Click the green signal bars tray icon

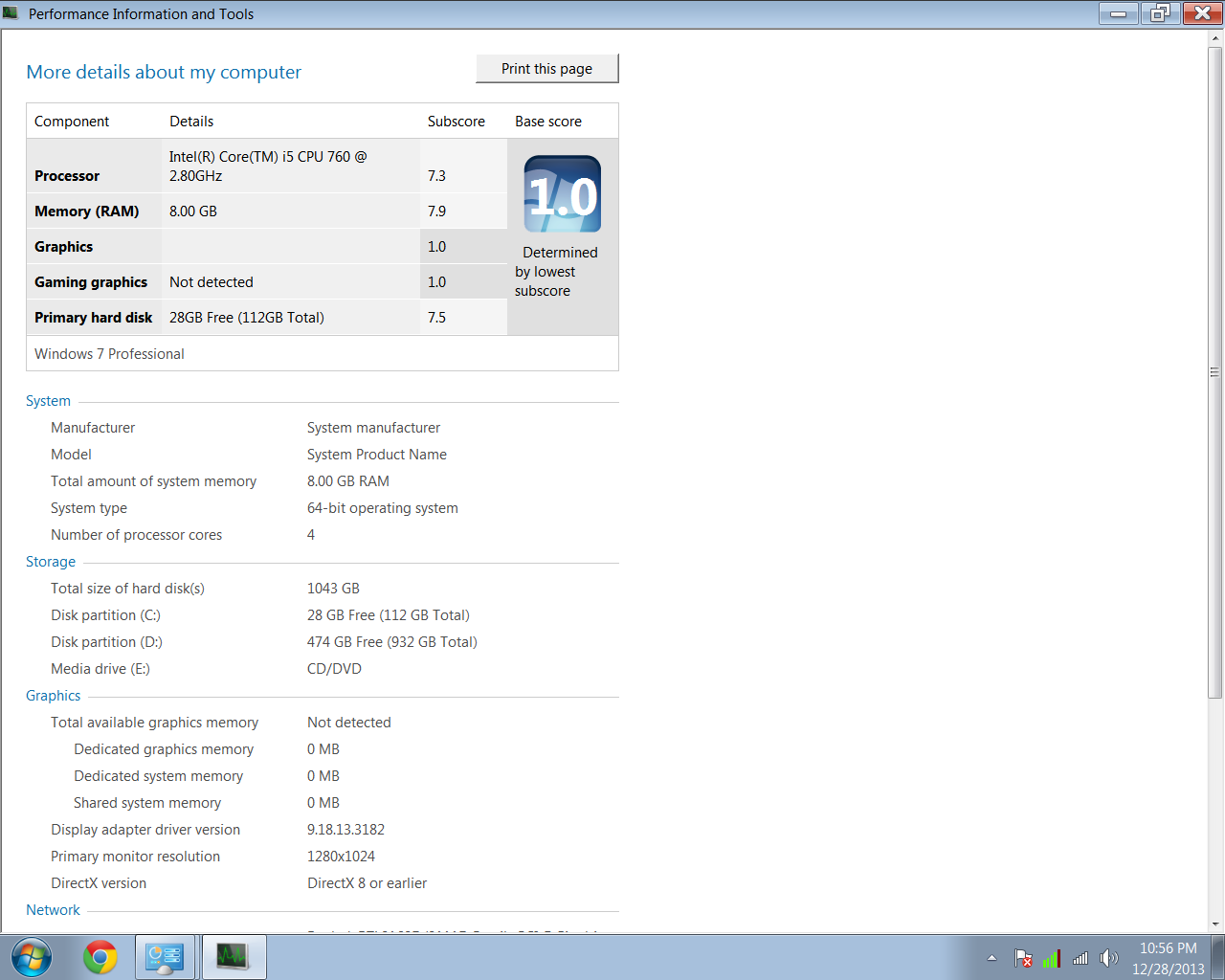point(1052,958)
